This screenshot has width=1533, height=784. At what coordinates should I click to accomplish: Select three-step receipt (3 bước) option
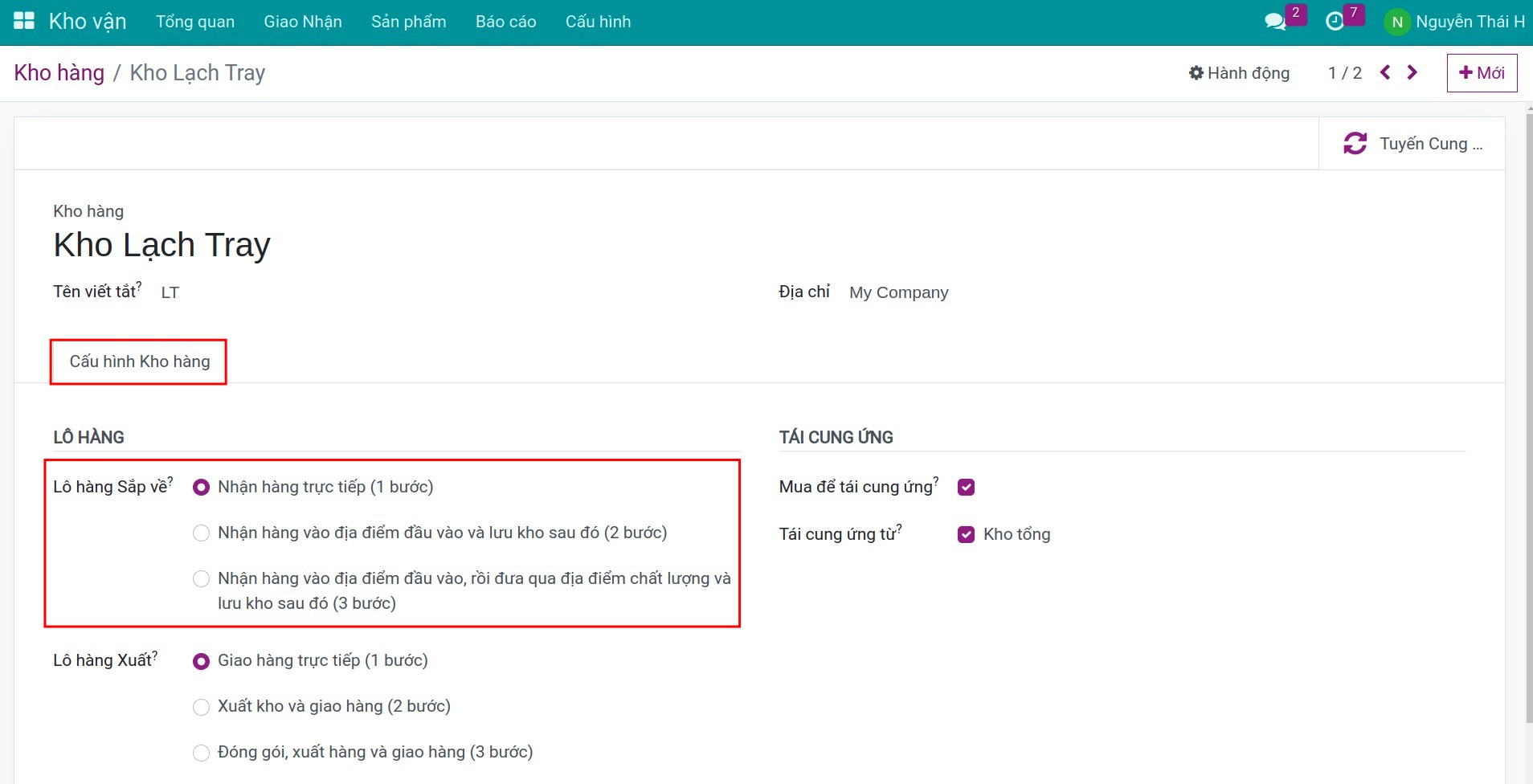click(201, 578)
